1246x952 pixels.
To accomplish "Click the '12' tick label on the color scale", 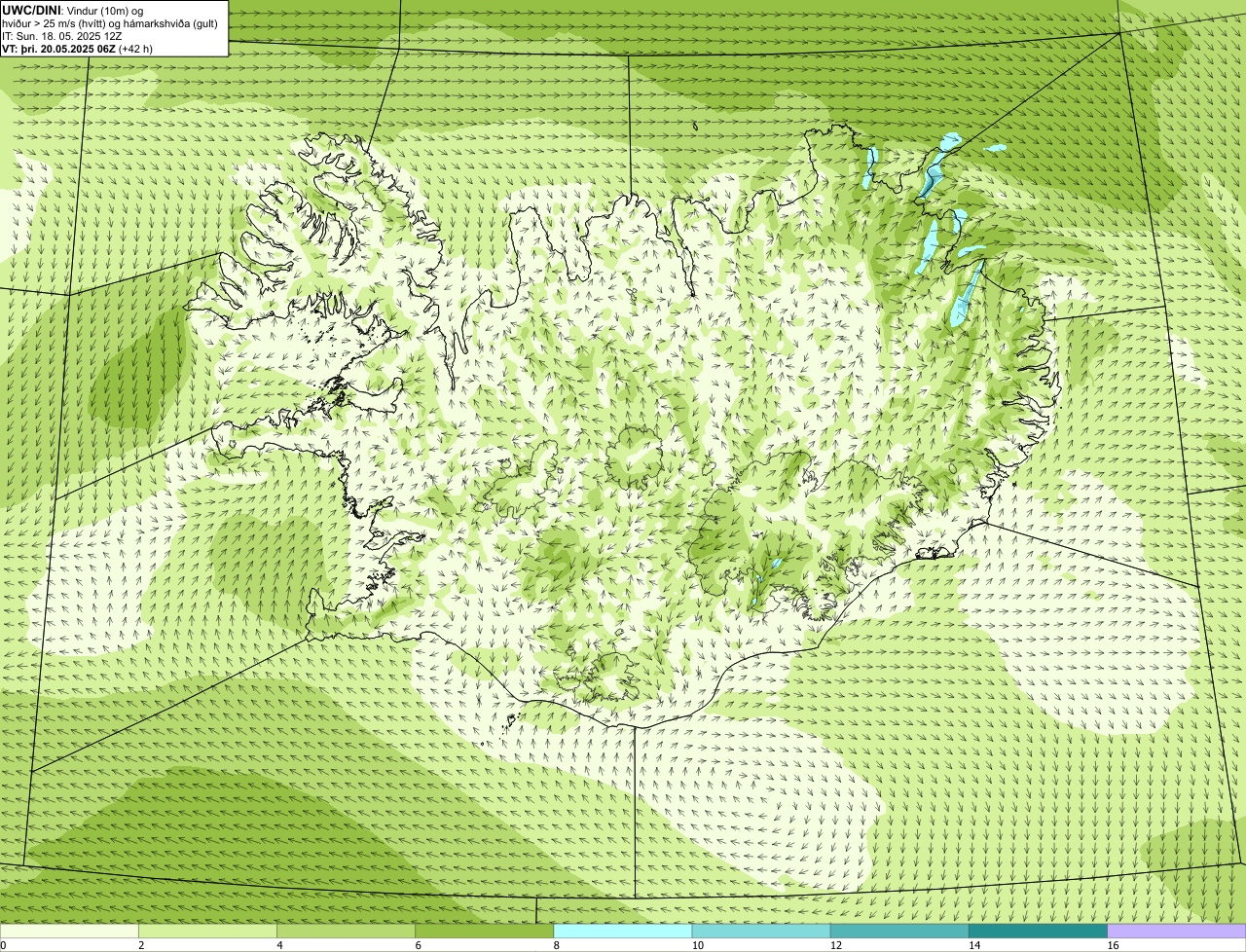I will [x=835, y=945].
